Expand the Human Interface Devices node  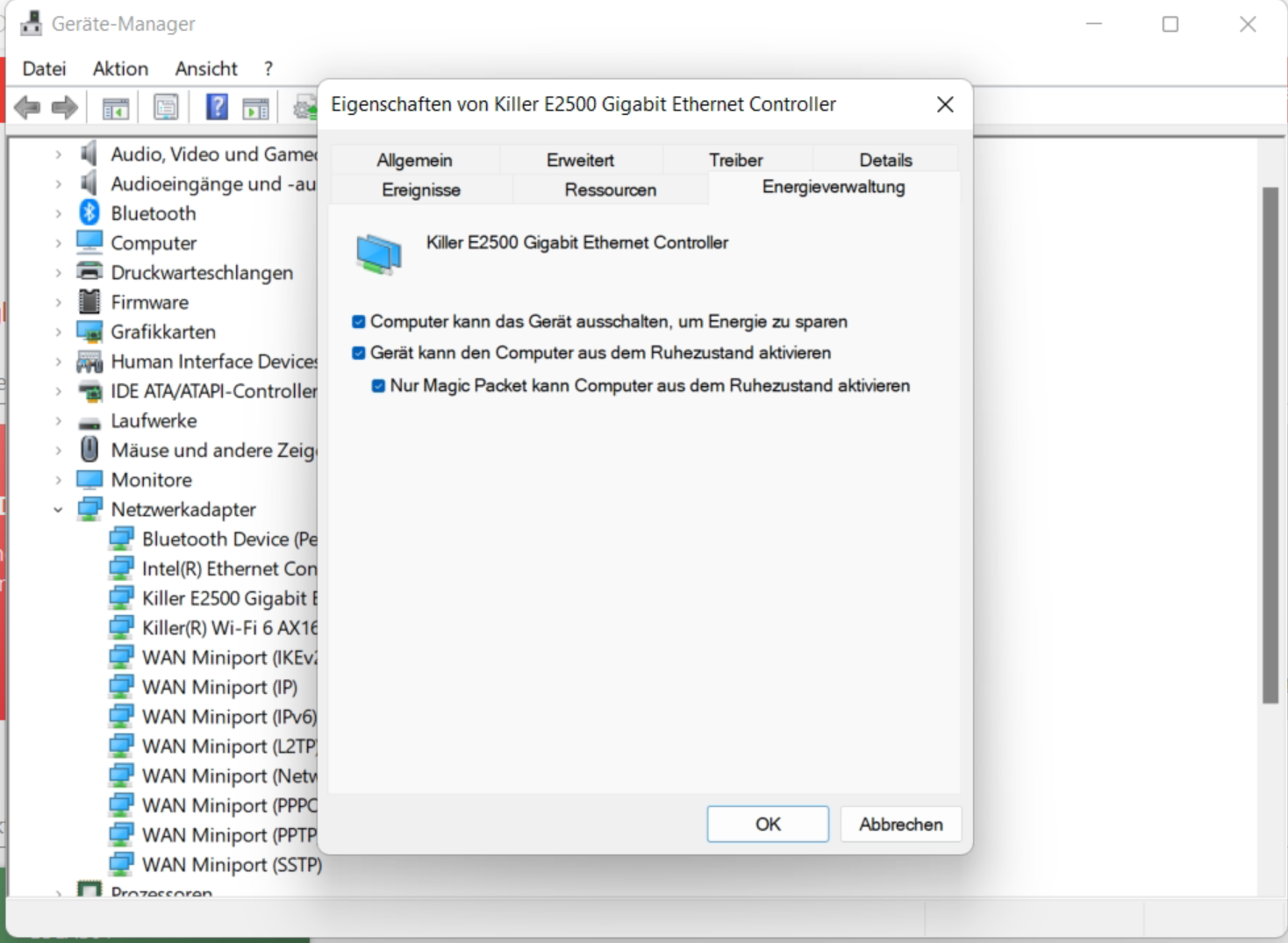point(58,361)
